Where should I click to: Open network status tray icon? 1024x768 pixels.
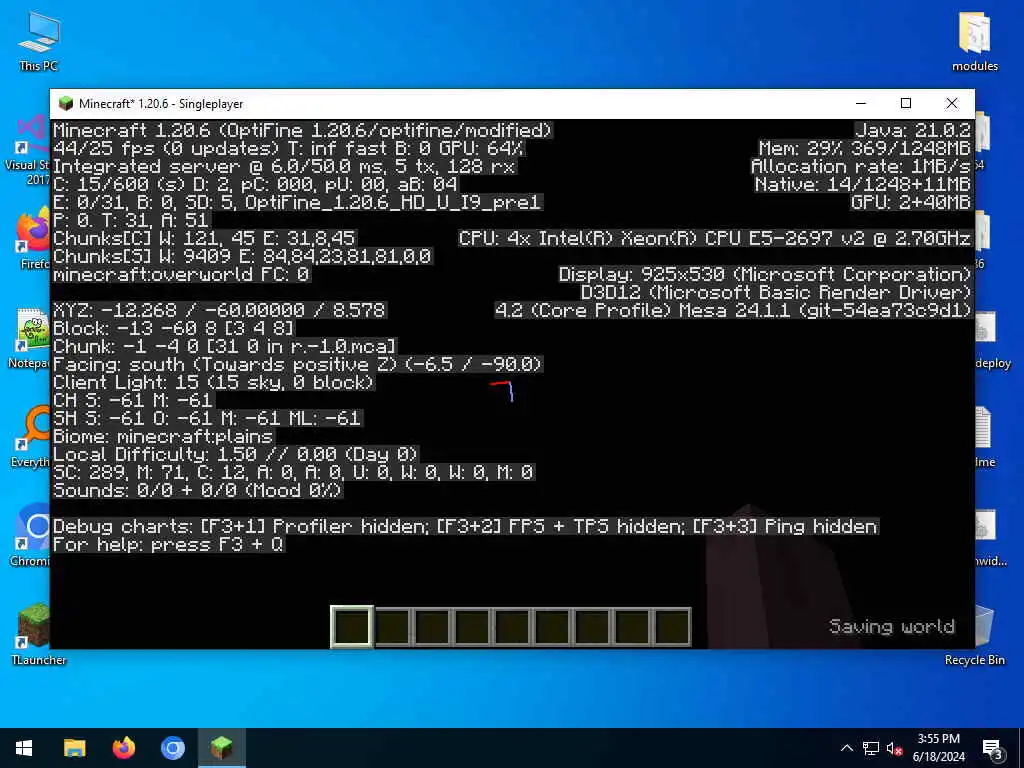pyautogui.click(x=871, y=748)
